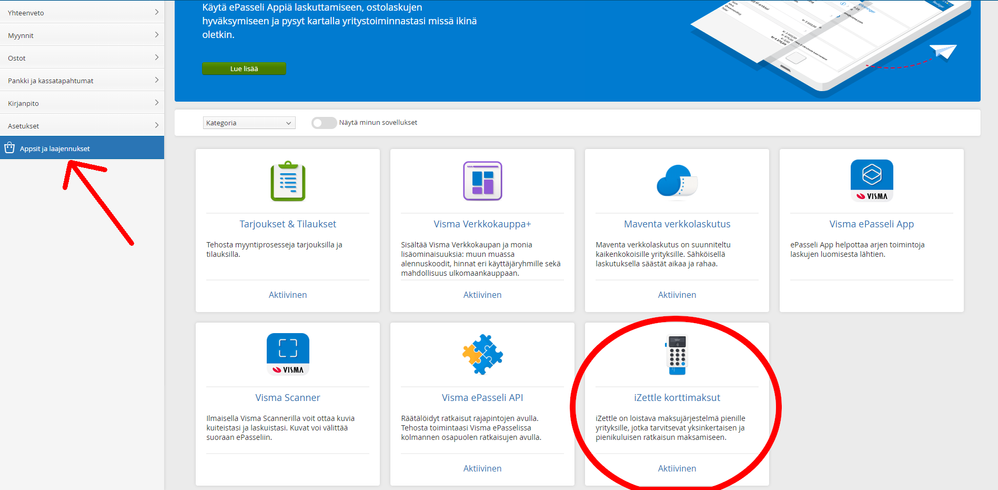The width and height of the screenshot is (998, 490).
Task: Expand the Ostot chevron in the sidebar
Action: (x=157, y=58)
